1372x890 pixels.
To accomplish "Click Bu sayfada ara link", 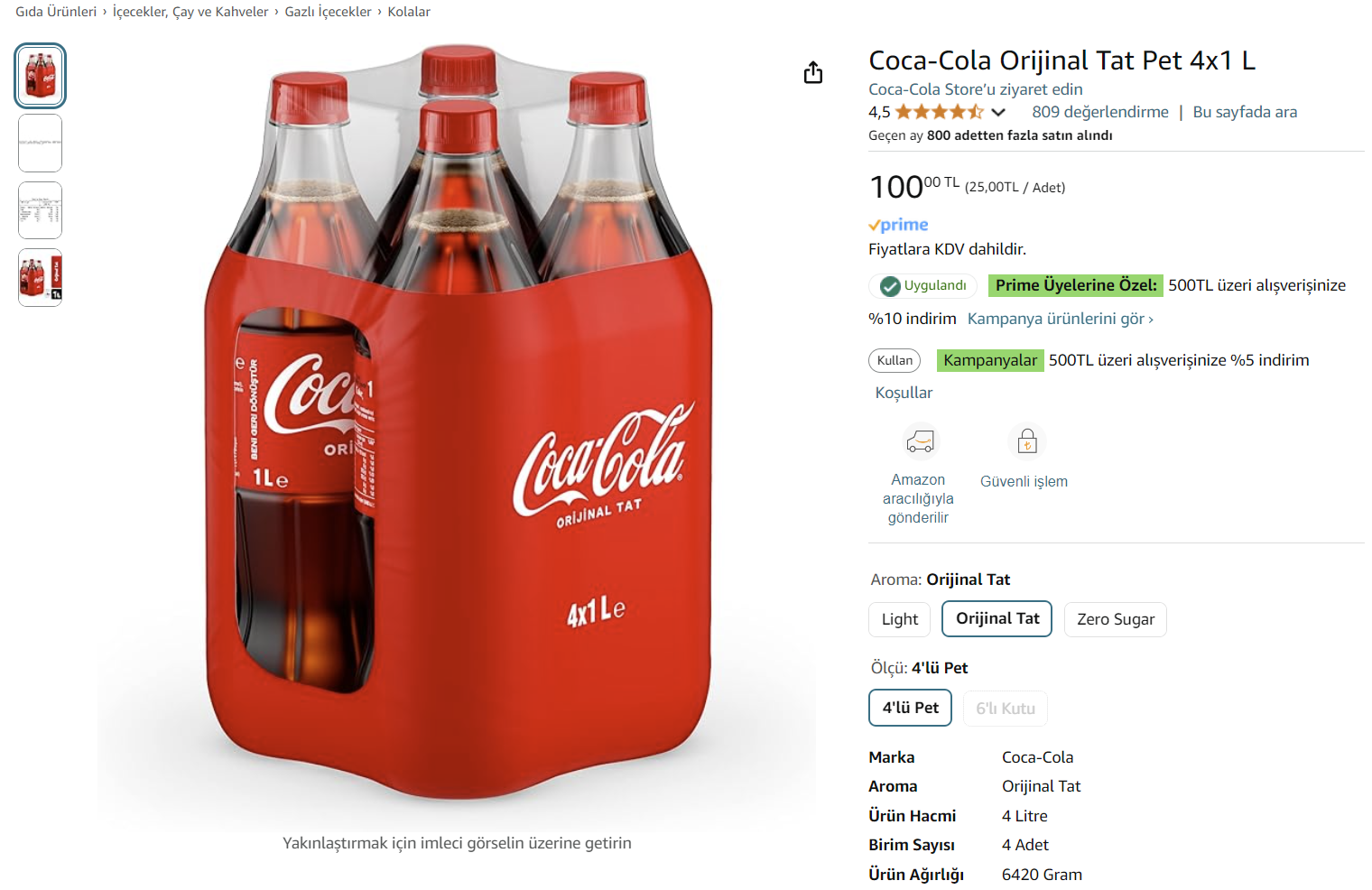I will coord(1245,112).
